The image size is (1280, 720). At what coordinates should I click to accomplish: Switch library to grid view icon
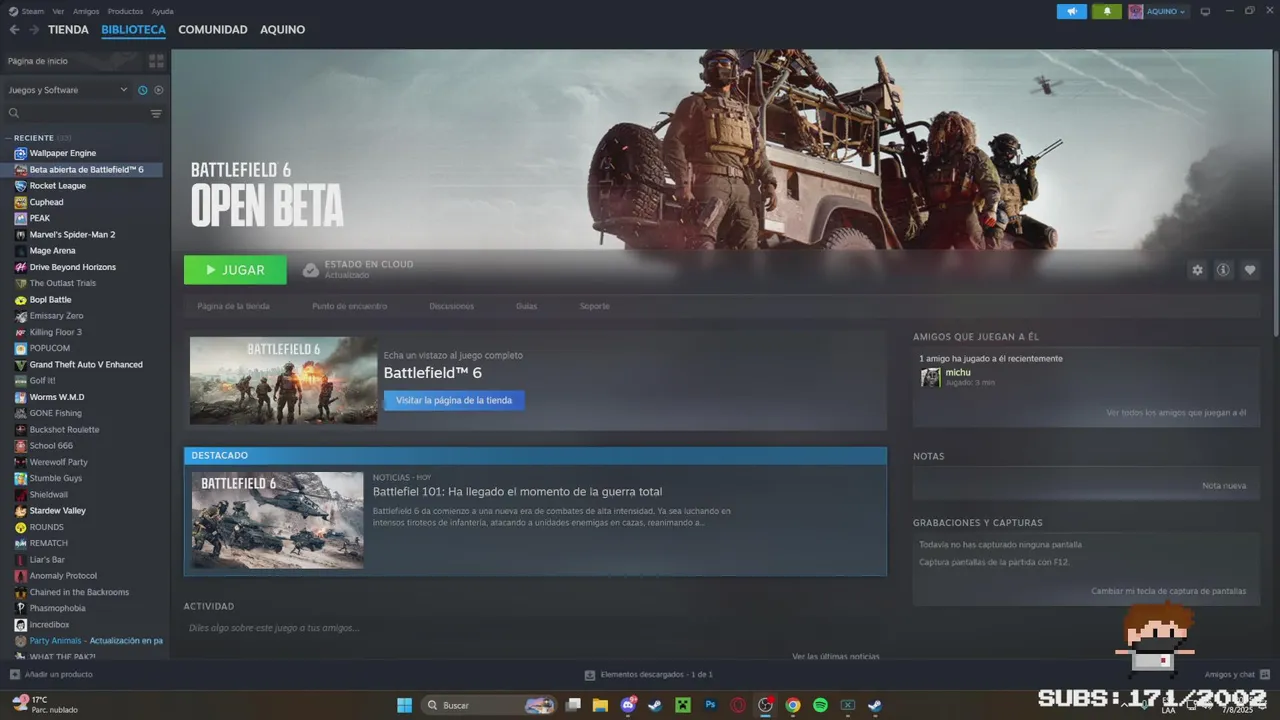[156, 61]
